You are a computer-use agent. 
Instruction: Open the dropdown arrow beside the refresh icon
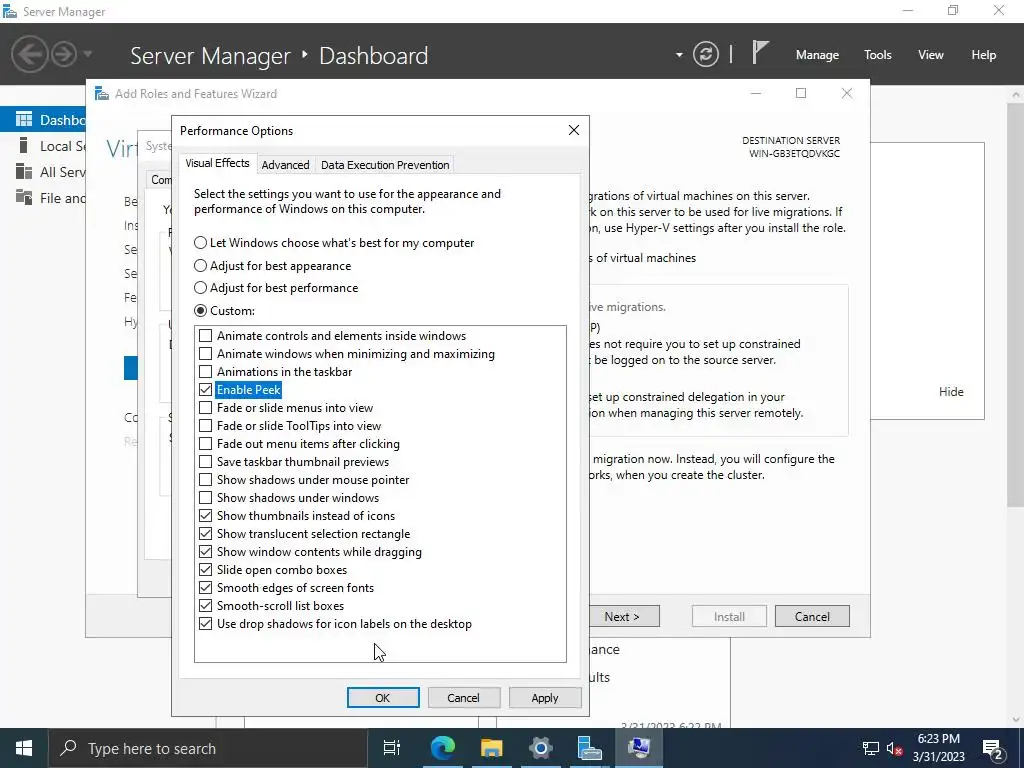[679, 55]
